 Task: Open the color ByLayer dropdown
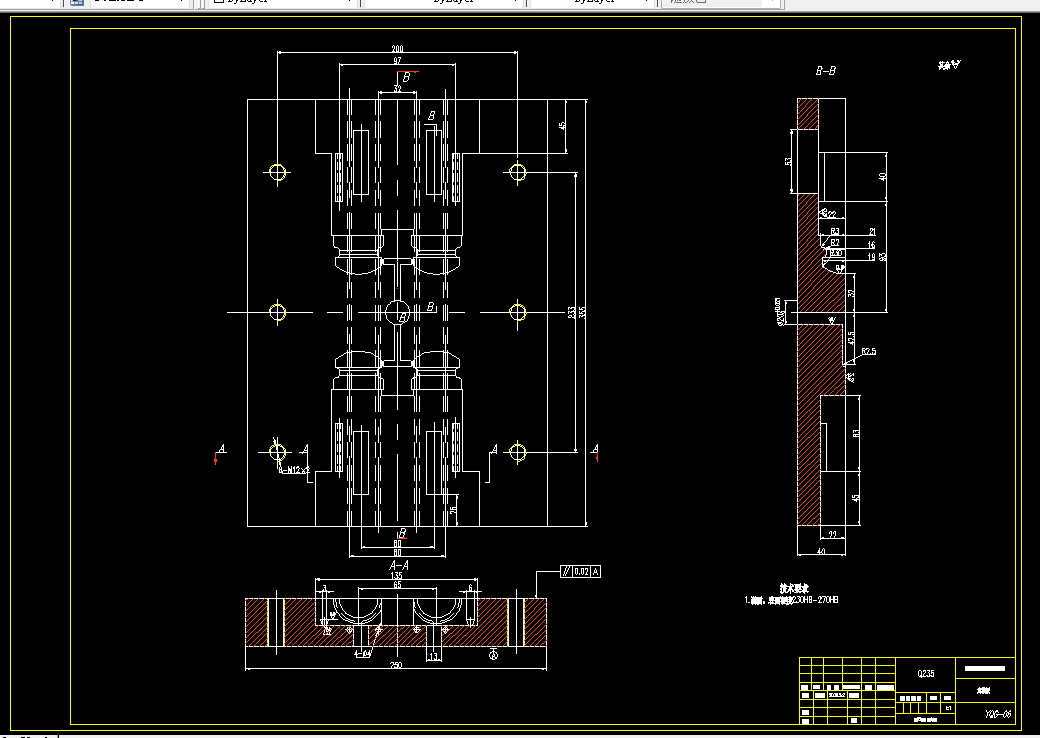(283, 3)
